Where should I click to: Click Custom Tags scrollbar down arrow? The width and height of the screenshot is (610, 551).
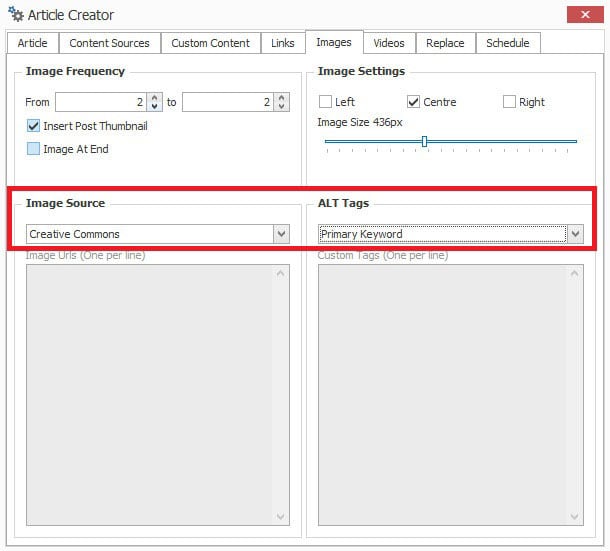(x=574, y=517)
